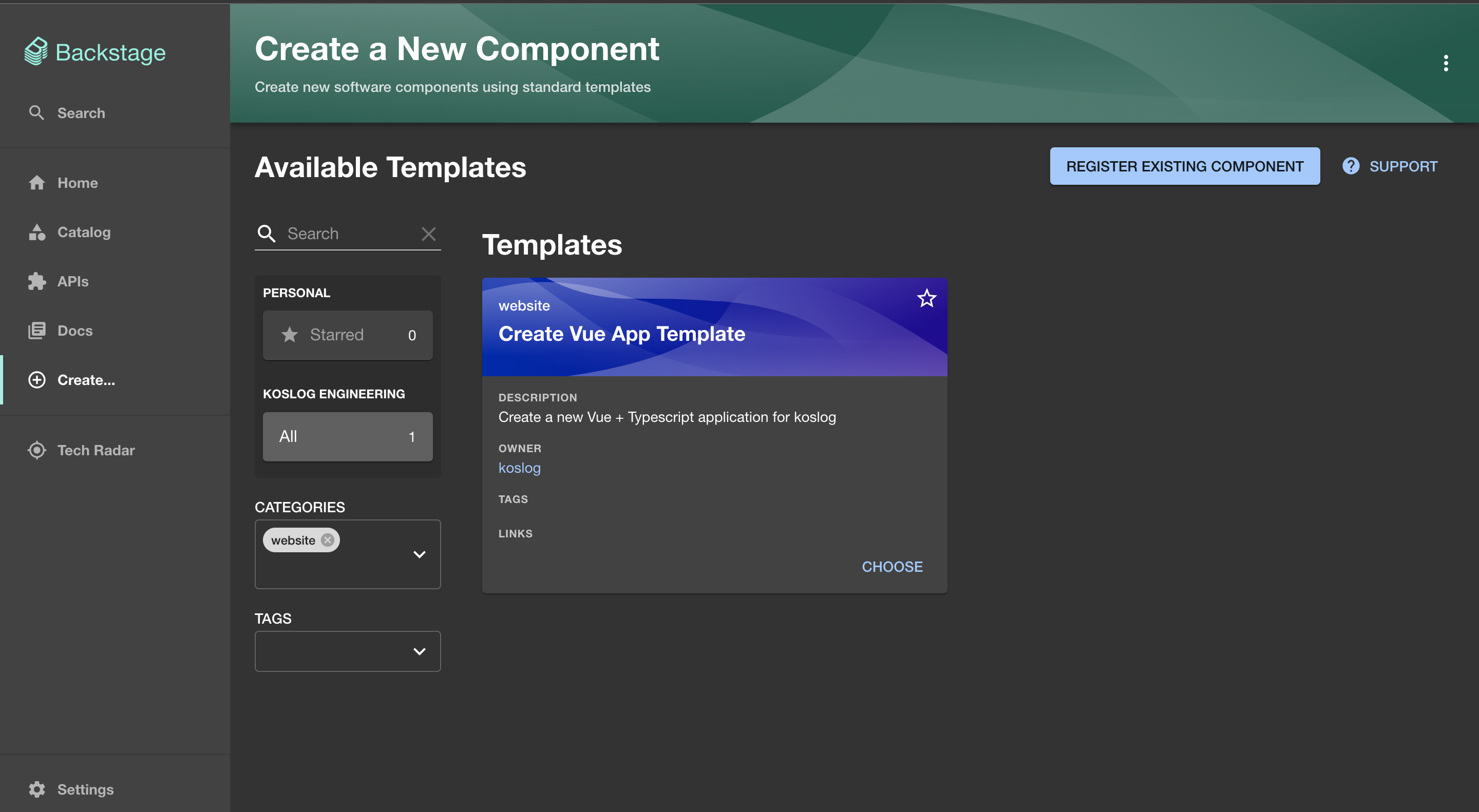Viewport: 1479px width, 812px height.
Task: Click the APIs puzzle piece icon
Action: [37, 281]
